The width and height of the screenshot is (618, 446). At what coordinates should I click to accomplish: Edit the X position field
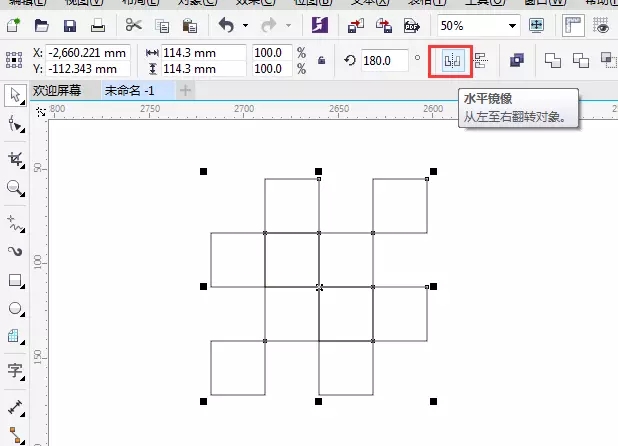(87, 53)
